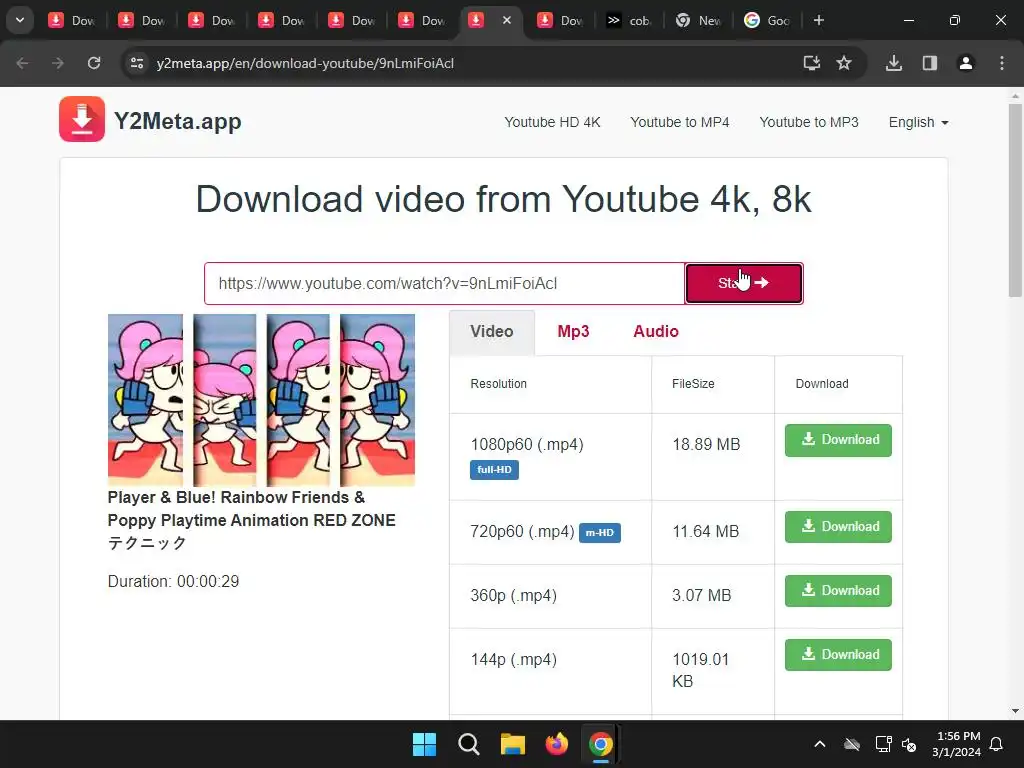Open Youtube to MP4 link
The height and width of the screenshot is (768, 1024).
679,122
